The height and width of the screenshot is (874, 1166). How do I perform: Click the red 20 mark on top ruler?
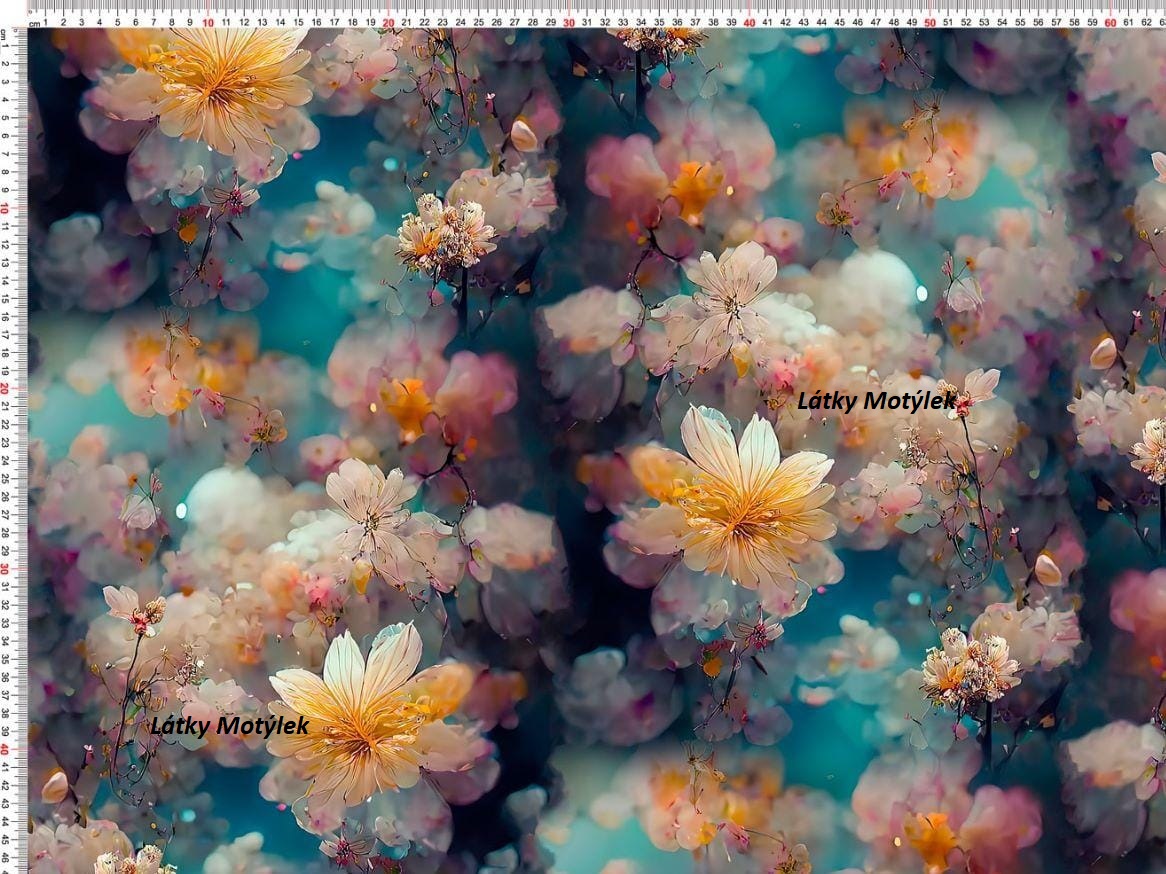click(x=388, y=23)
